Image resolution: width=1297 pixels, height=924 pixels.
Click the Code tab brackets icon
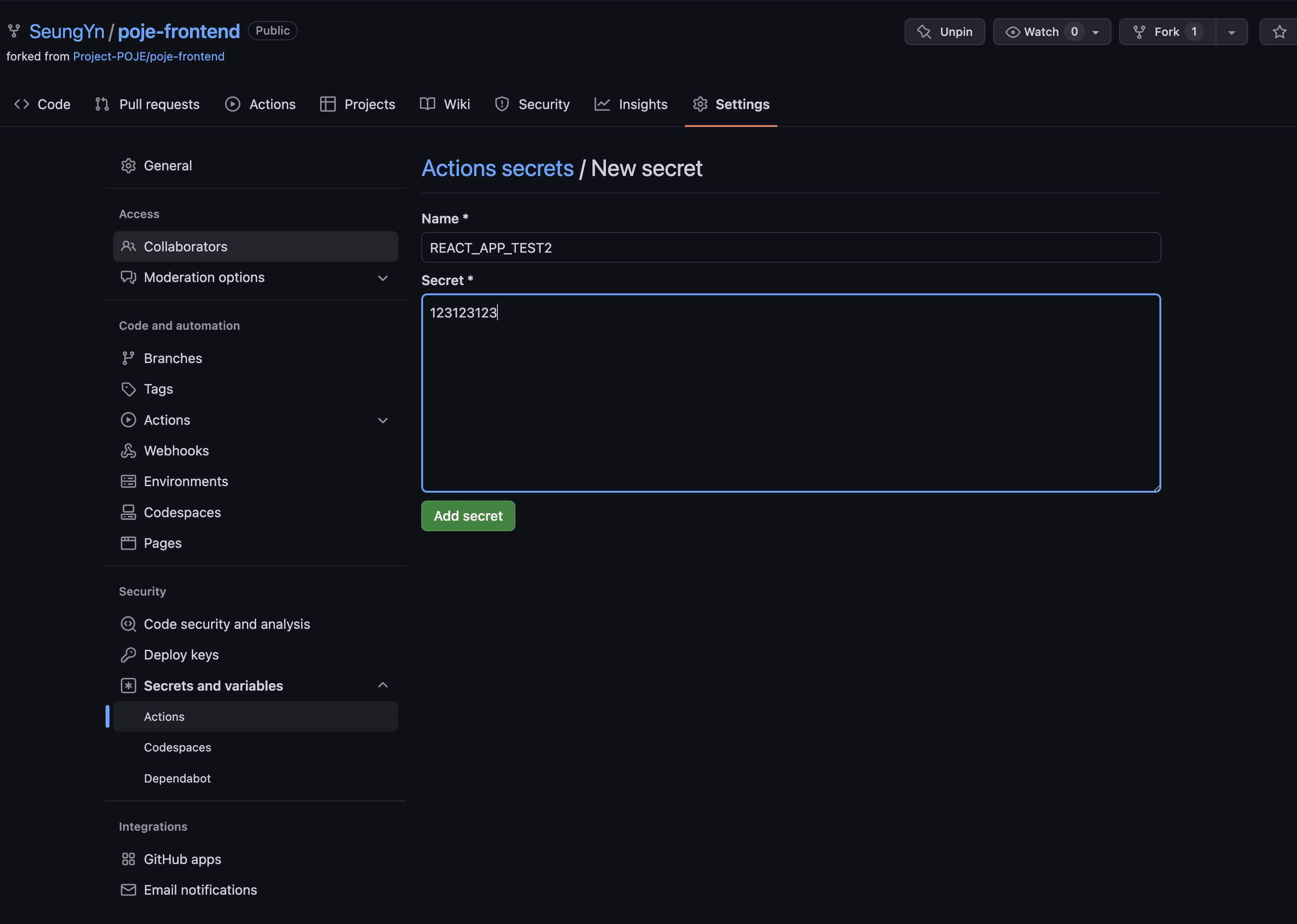pyautogui.click(x=21, y=104)
